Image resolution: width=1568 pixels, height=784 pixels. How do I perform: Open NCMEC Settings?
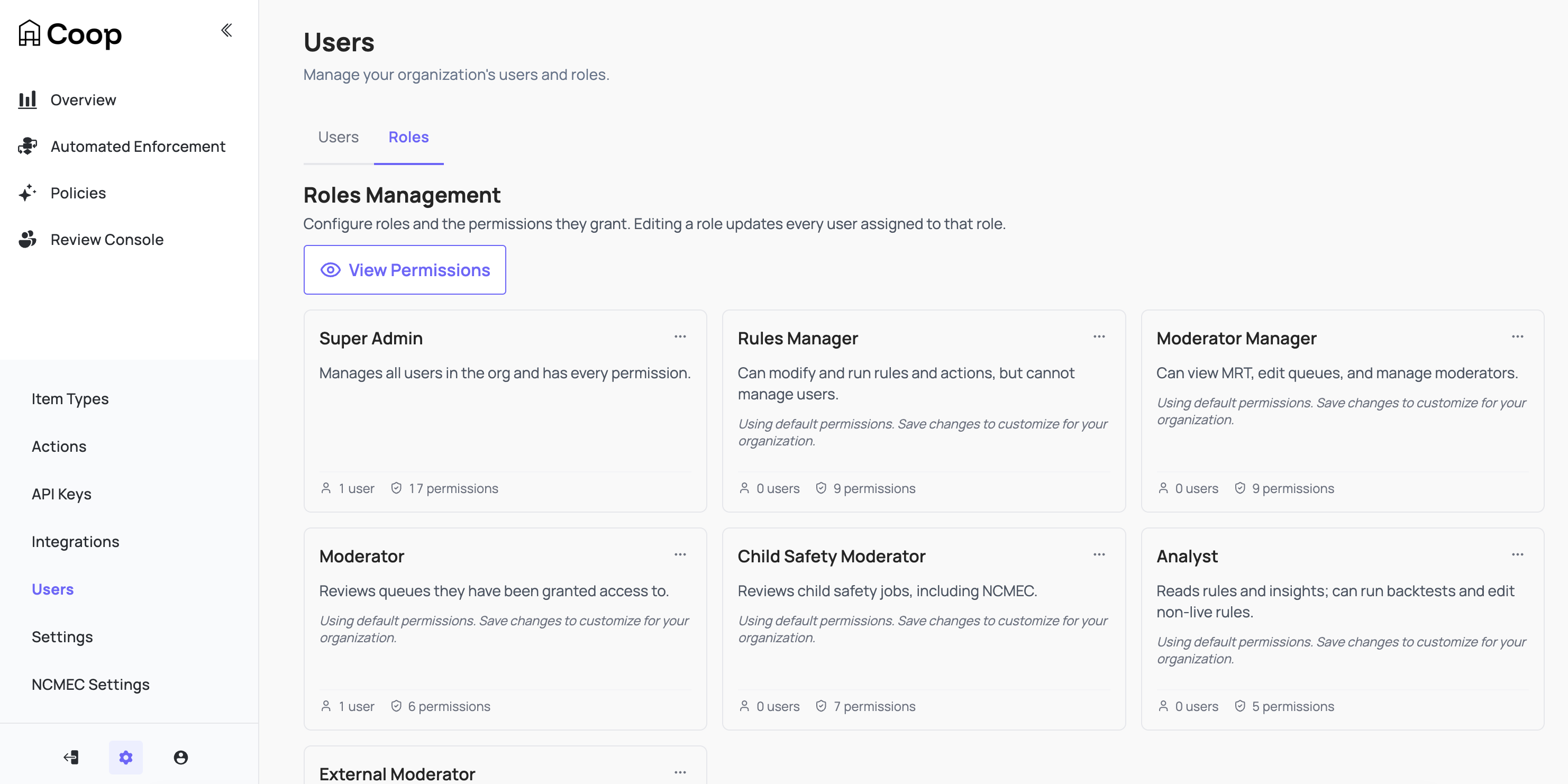[x=90, y=684]
